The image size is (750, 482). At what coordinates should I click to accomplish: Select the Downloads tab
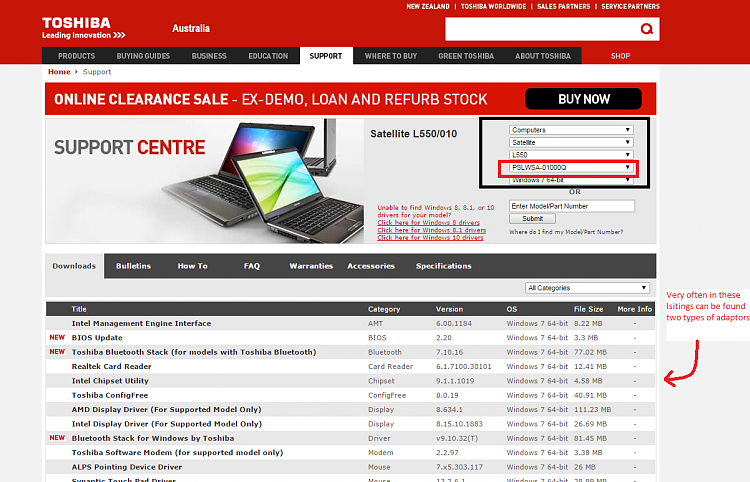click(x=74, y=266)
